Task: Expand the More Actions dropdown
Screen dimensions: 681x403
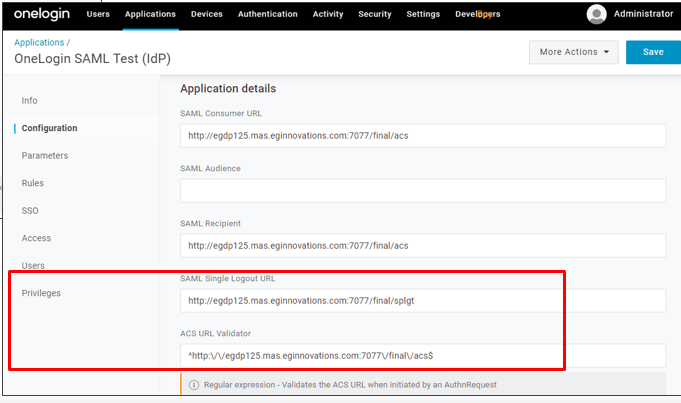Action: tap(574, 52)
